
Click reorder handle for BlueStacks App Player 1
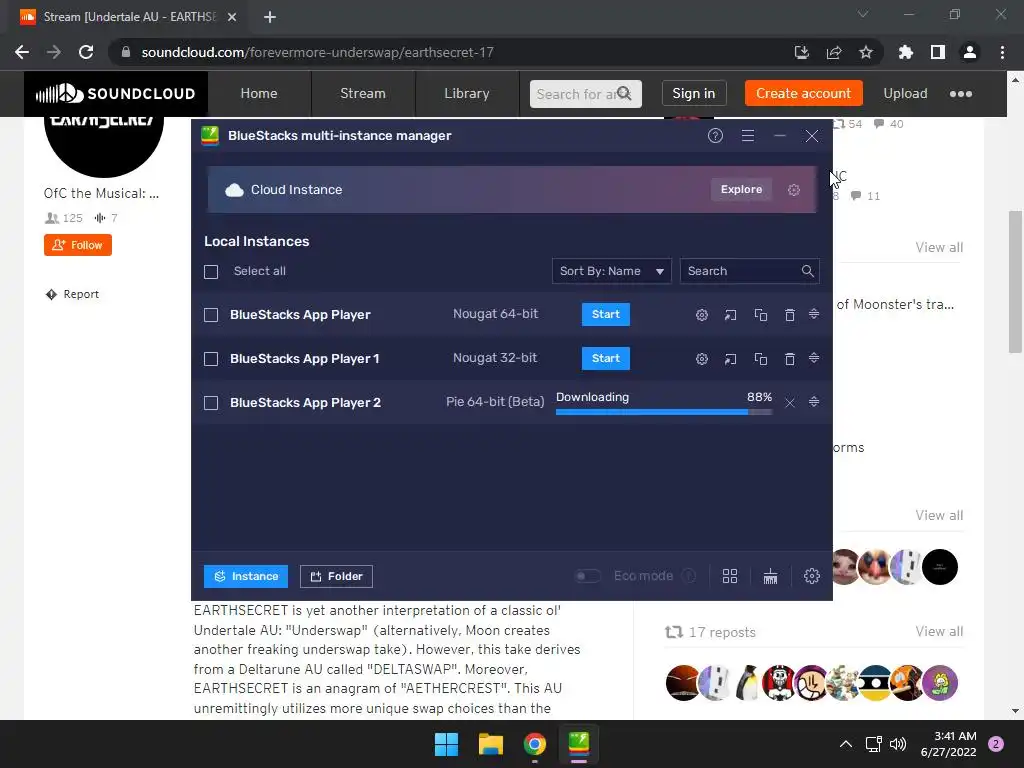814,358
